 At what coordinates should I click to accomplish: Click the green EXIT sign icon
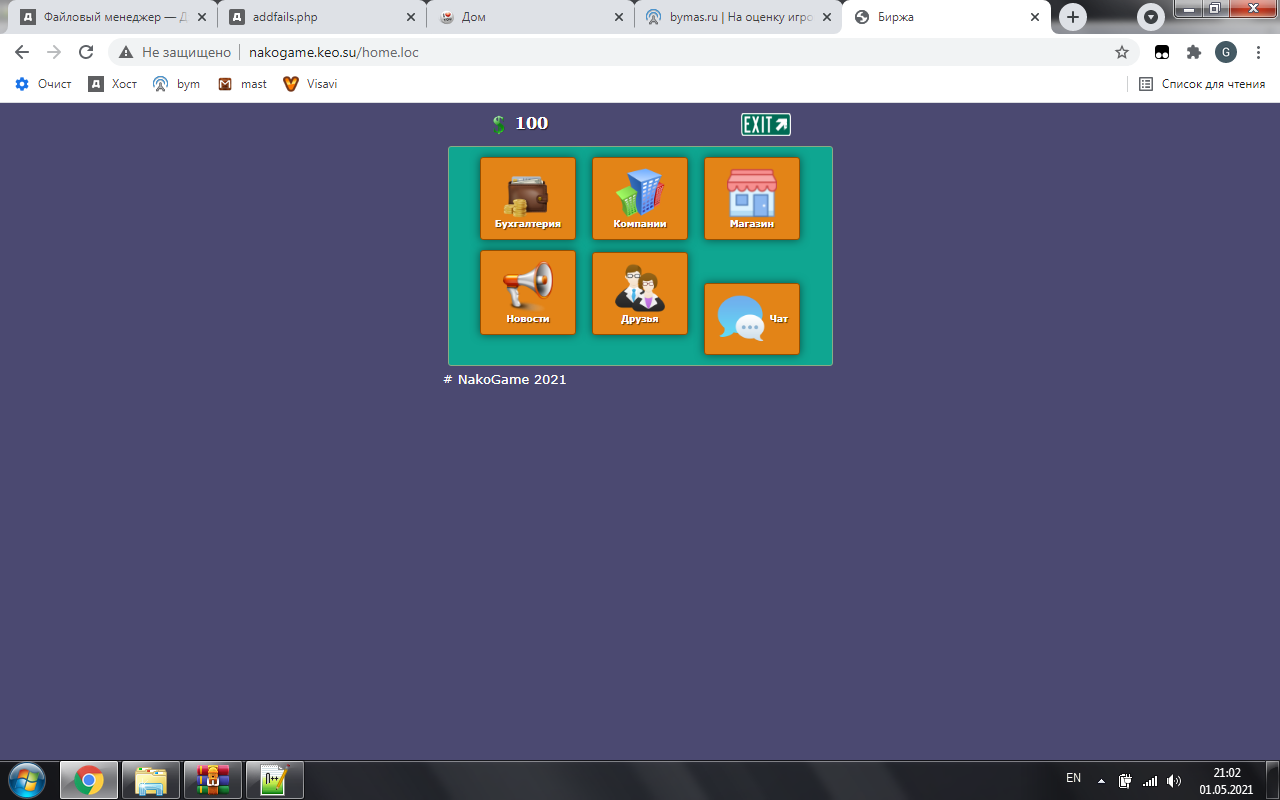pyautogui.click(x=765, y=124)
